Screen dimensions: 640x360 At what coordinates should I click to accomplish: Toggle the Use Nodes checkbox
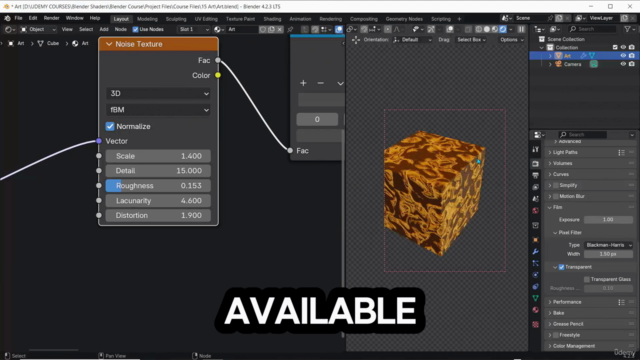(136, 29)
